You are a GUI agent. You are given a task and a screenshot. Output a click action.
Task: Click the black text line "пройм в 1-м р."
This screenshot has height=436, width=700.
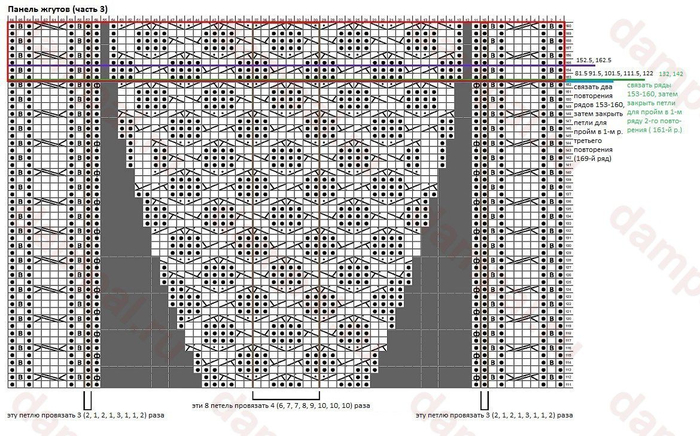point(598,132)
